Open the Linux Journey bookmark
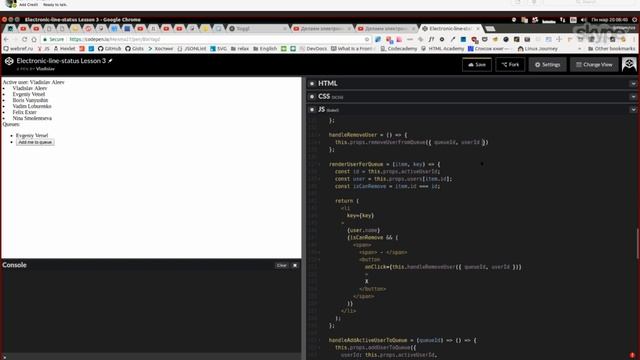The width and height of the screenshot is (640, 360). (538, 49)
